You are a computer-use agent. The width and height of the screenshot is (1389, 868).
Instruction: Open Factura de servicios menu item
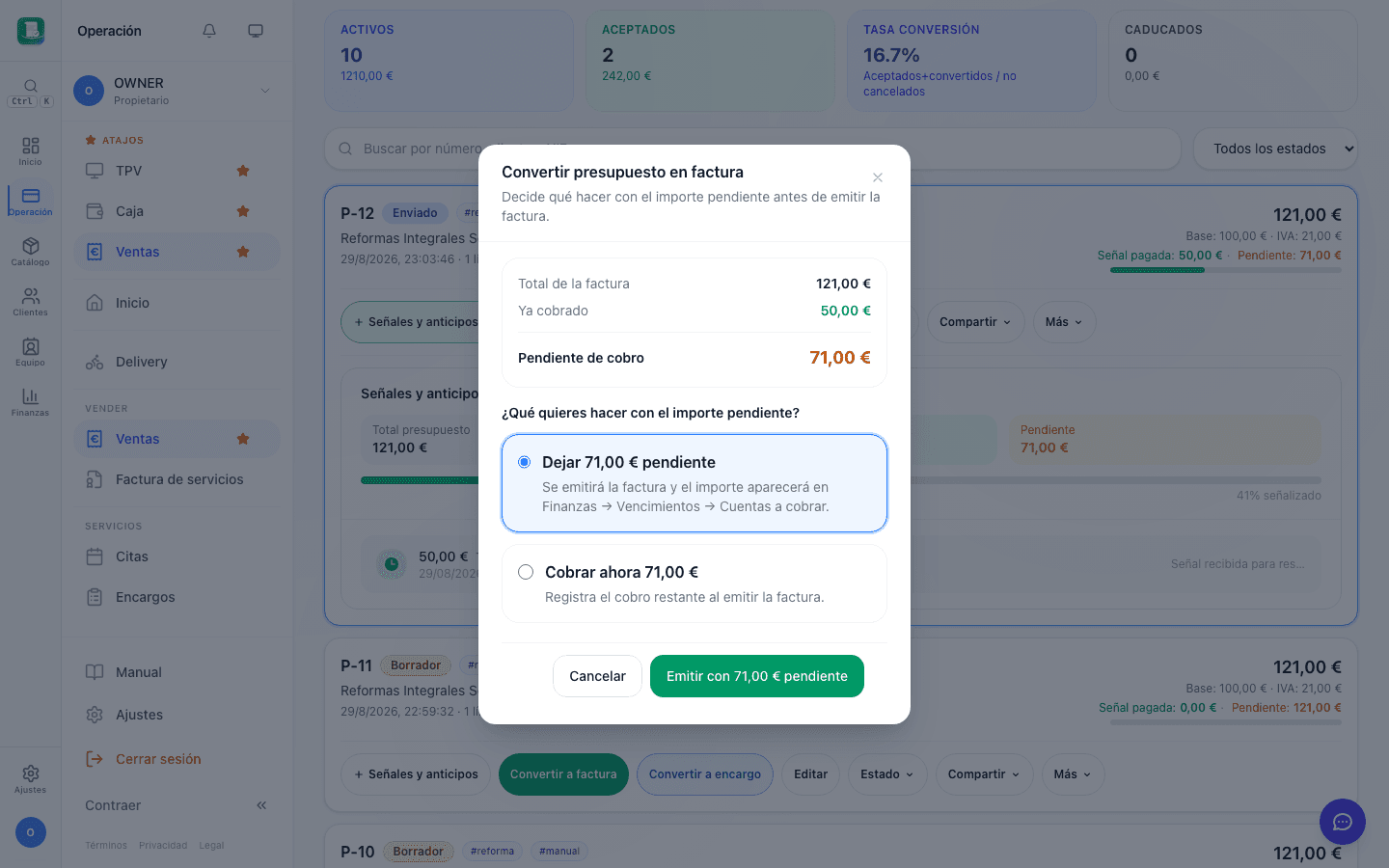tap(177, 479)
